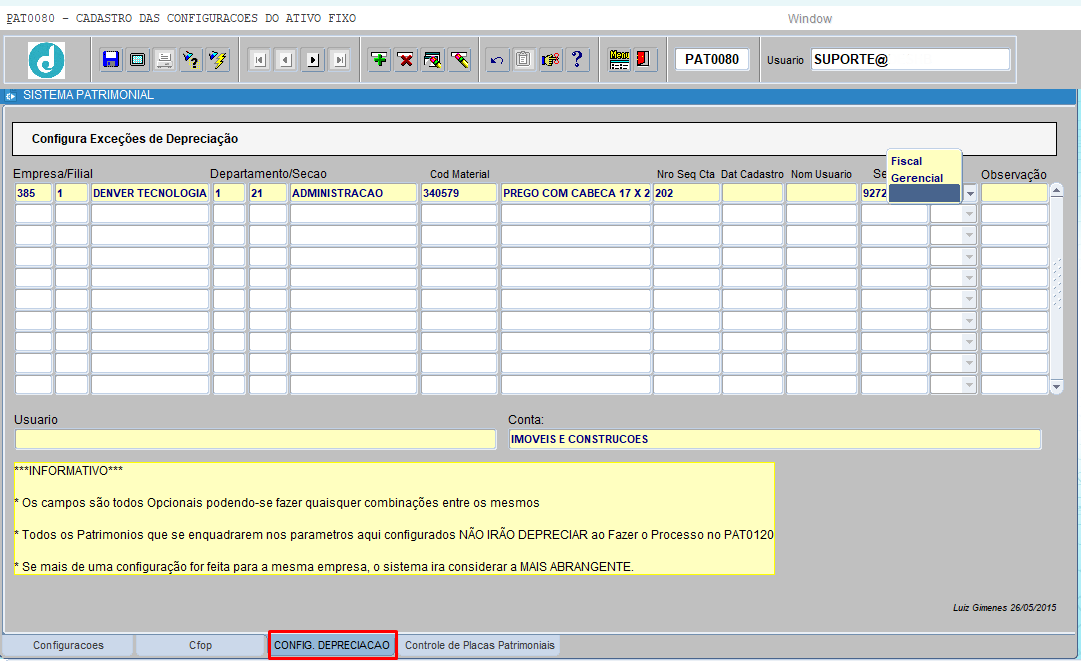The image size is (1081, 661).
Task: Open help with the question mark icon
Action: pos(578,60)
